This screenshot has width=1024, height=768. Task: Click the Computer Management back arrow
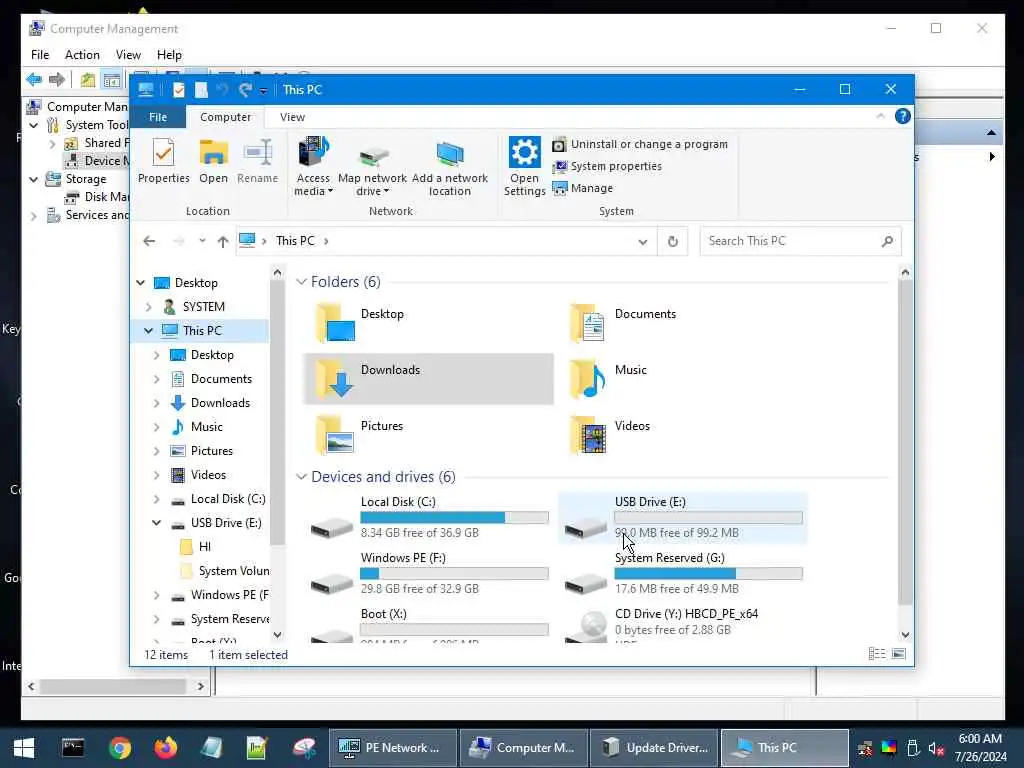34,80
